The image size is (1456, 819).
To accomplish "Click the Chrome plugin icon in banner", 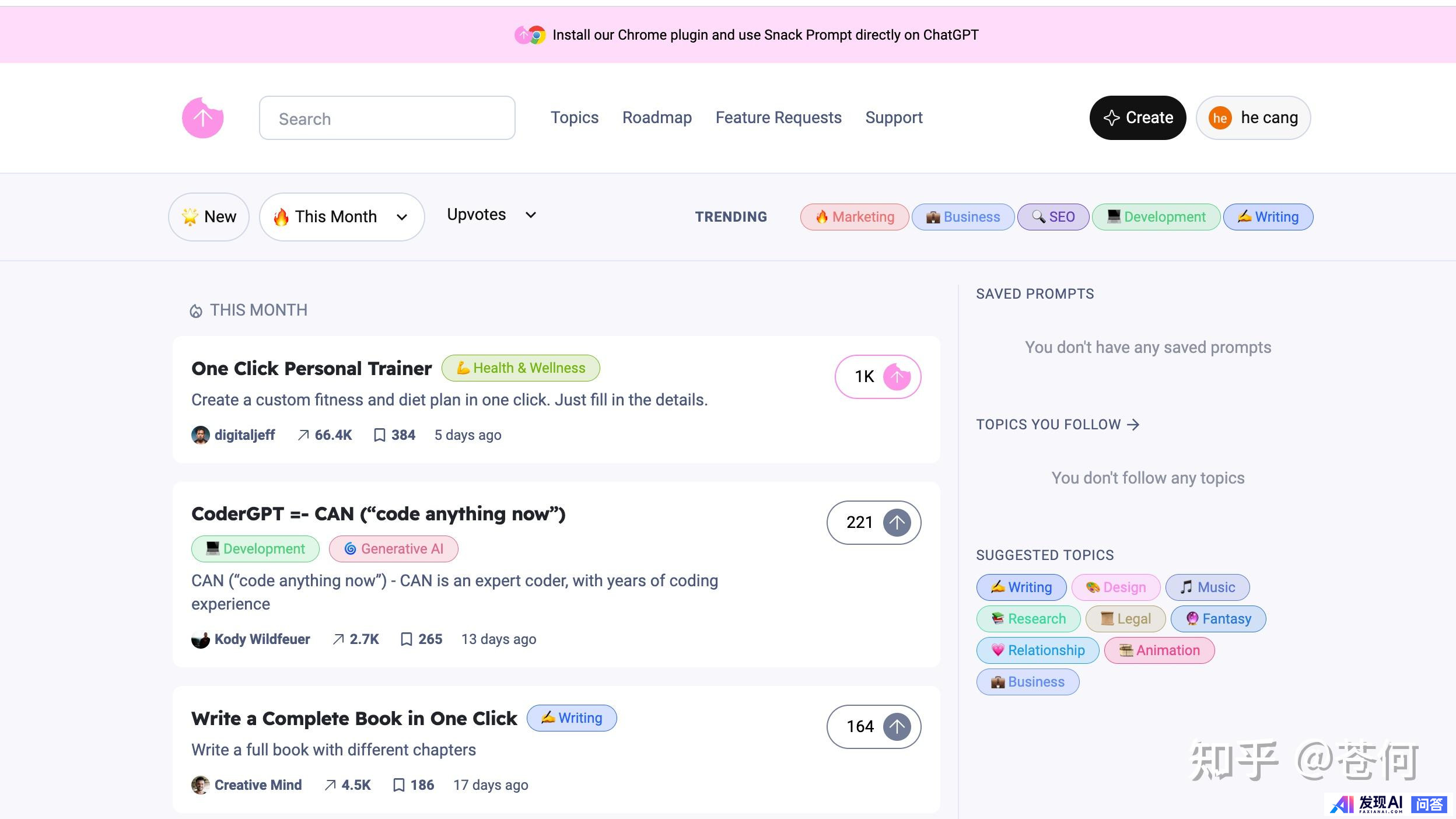I will point(530,35).
